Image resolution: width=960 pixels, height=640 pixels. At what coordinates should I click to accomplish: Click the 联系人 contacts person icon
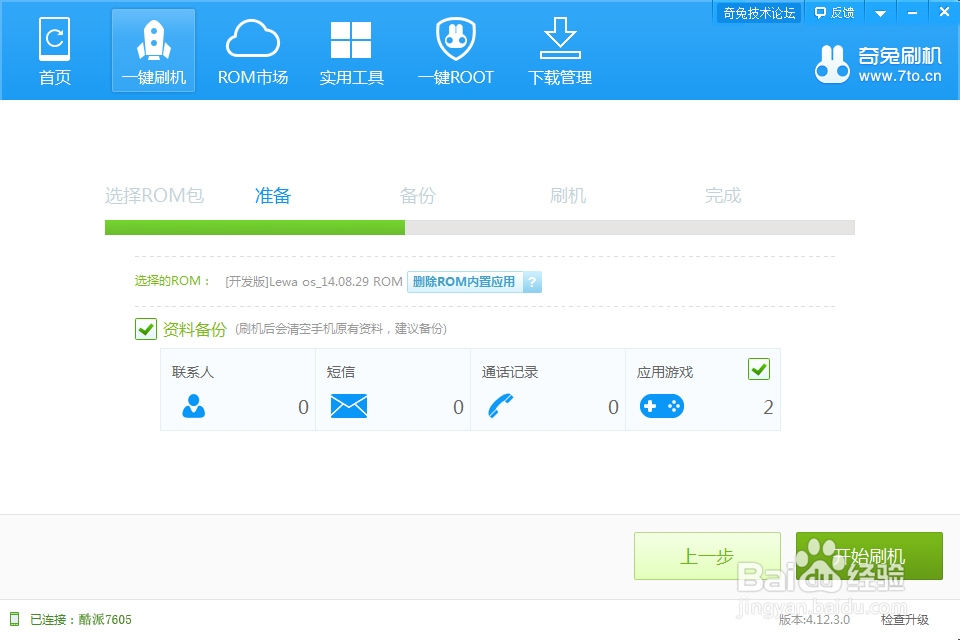pos(191,407)
